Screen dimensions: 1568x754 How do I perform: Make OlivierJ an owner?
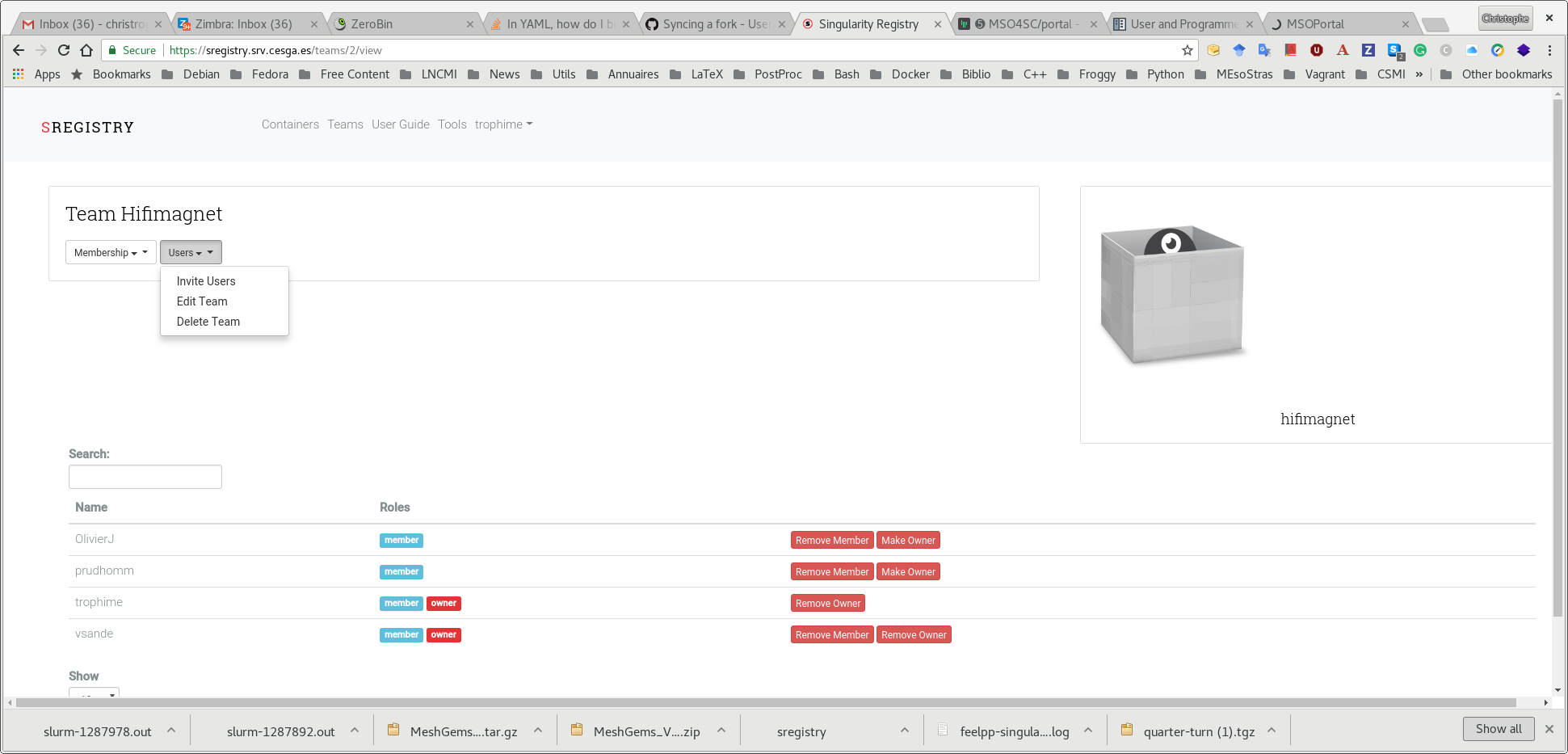908,541
